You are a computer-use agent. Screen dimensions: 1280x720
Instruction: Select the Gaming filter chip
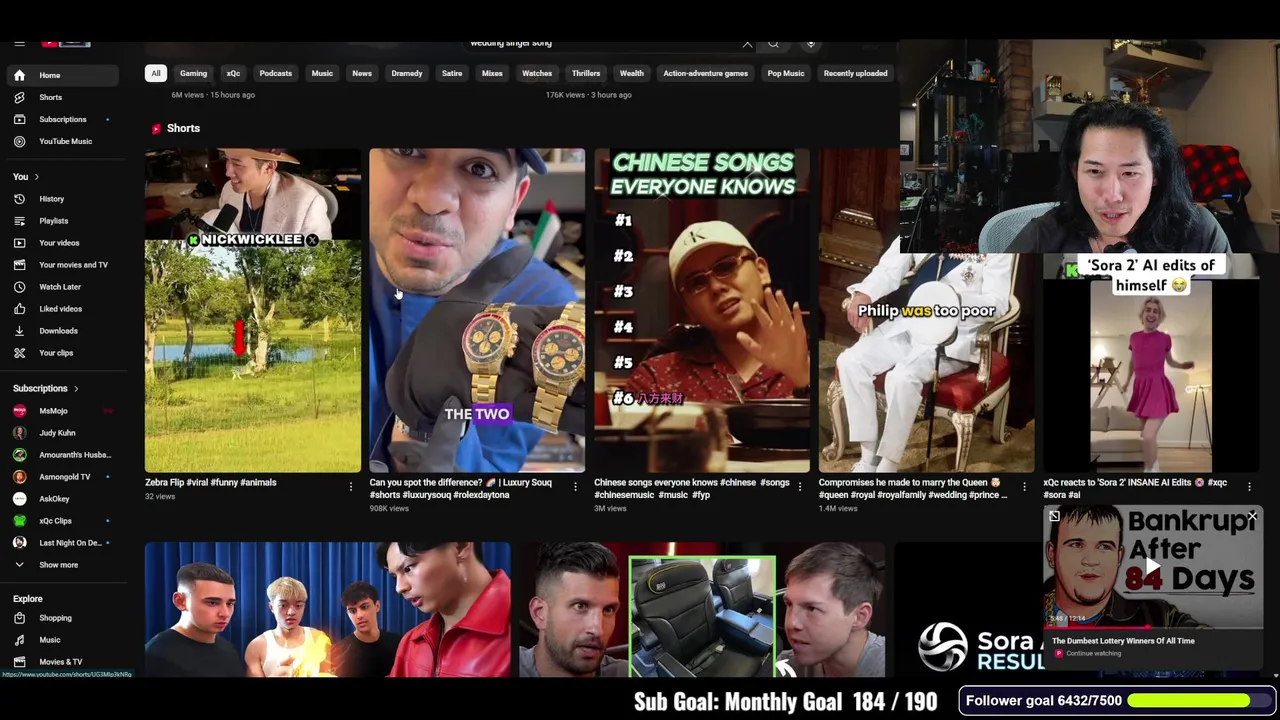pyautogui.click(x=193, y=73)
